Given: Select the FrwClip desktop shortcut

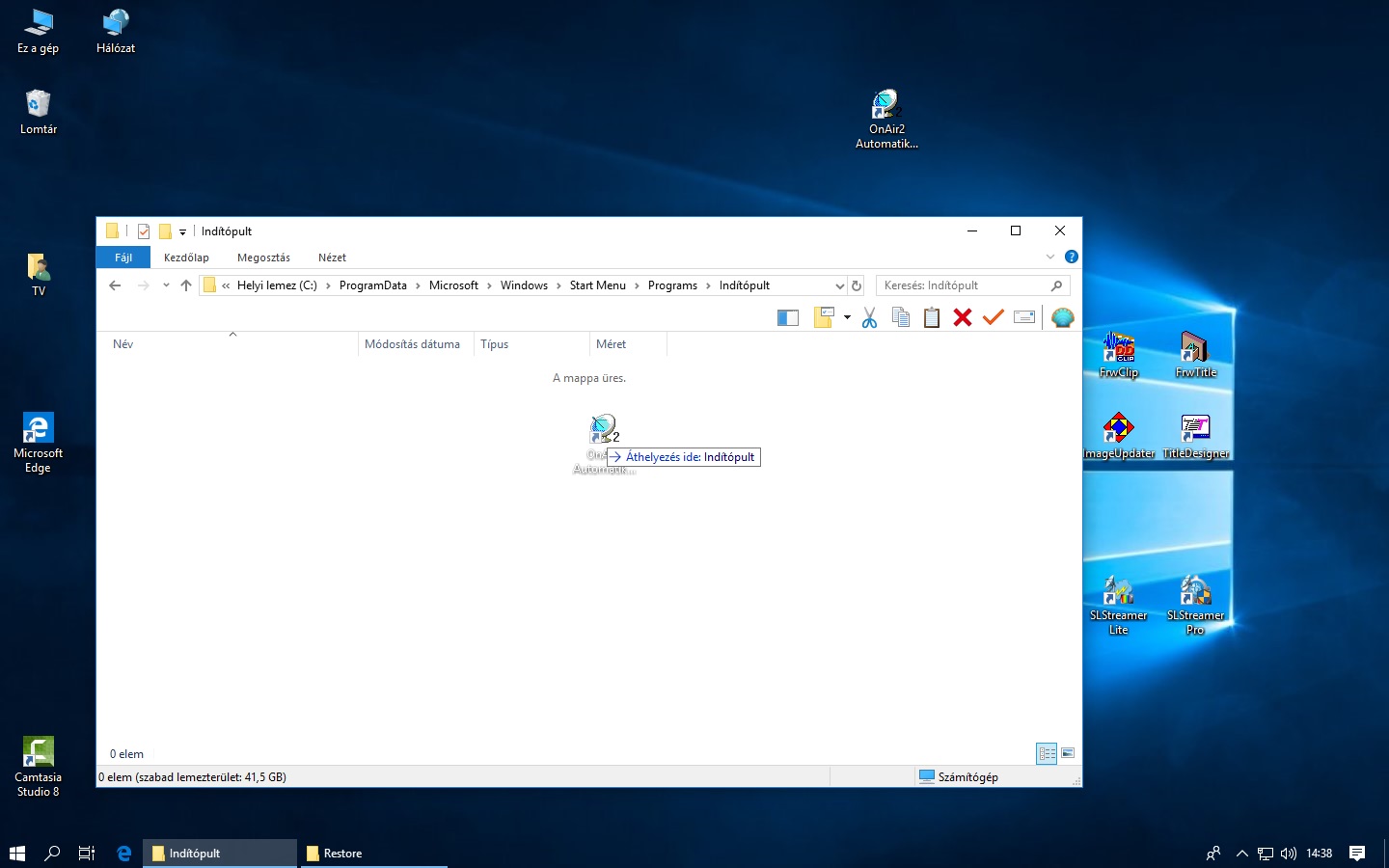Looking at the screenshot, I should point(1119,355).
